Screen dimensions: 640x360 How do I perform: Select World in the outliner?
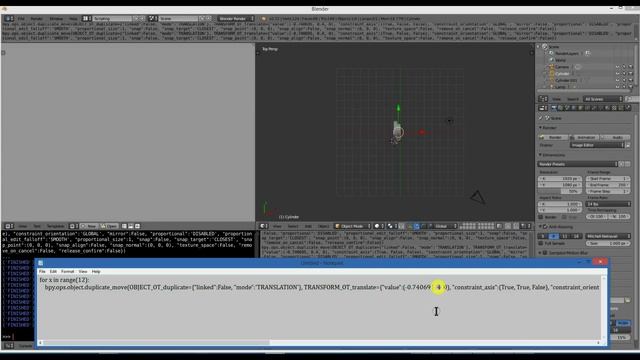tap(560, 60)
